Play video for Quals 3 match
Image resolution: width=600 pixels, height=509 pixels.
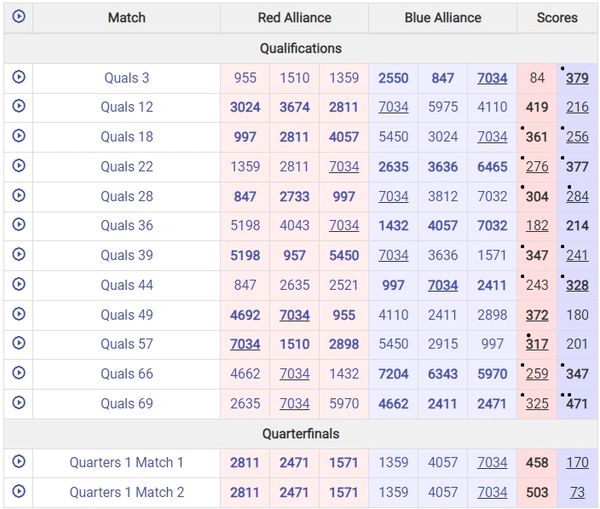tap(18, 78)
